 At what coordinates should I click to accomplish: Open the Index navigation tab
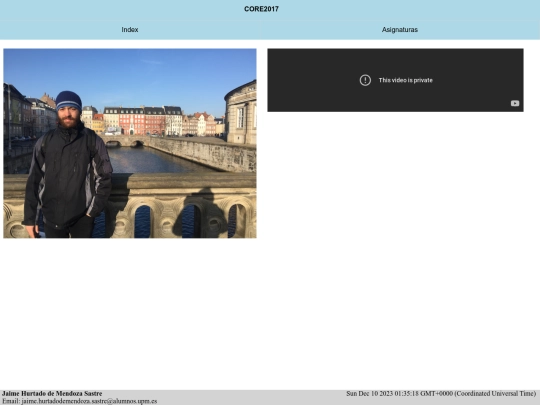tap(130, 30)
